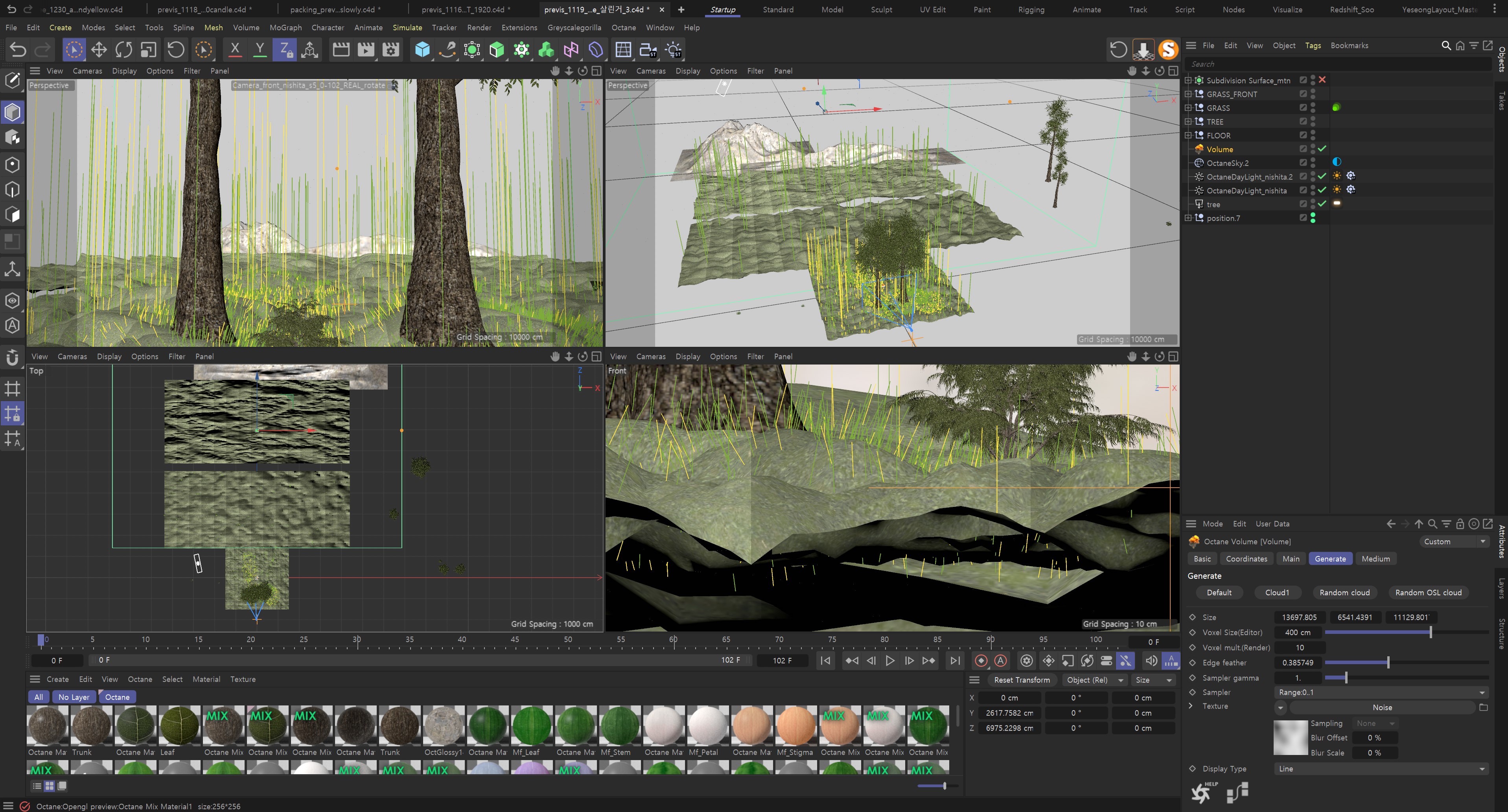Screen dimensions: 1508x812
Task: Open the Simulate menu
Action: tap(407, 28)
